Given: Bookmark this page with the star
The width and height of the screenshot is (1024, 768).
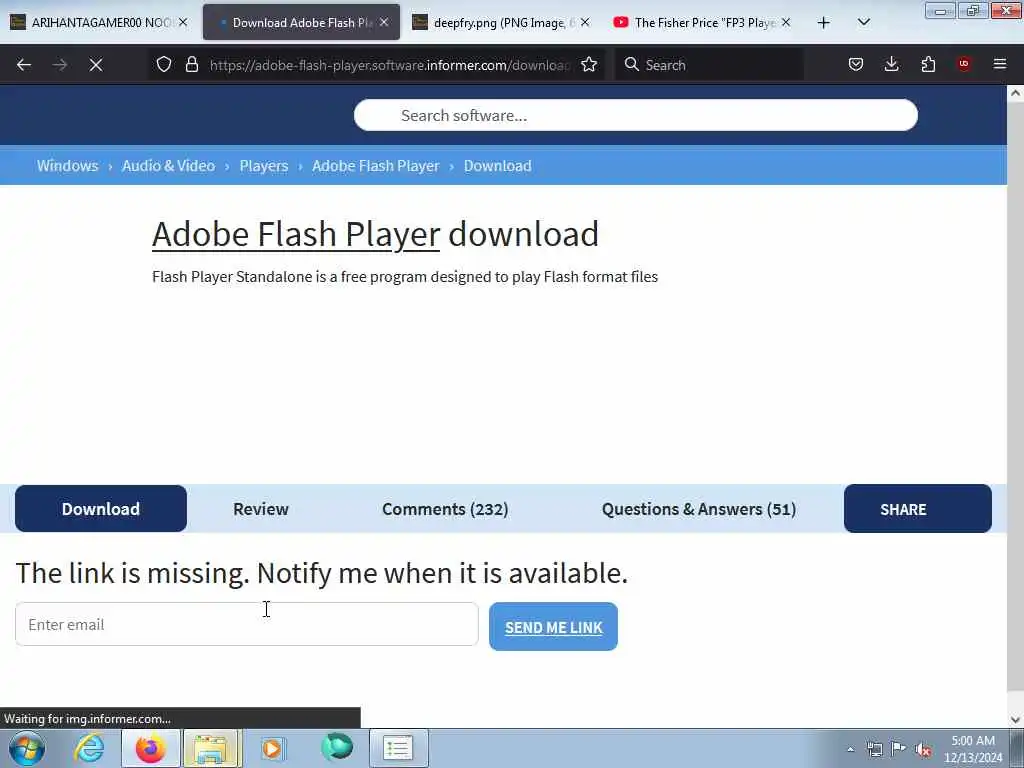Looking at the screenshot, I should [589, 65].
